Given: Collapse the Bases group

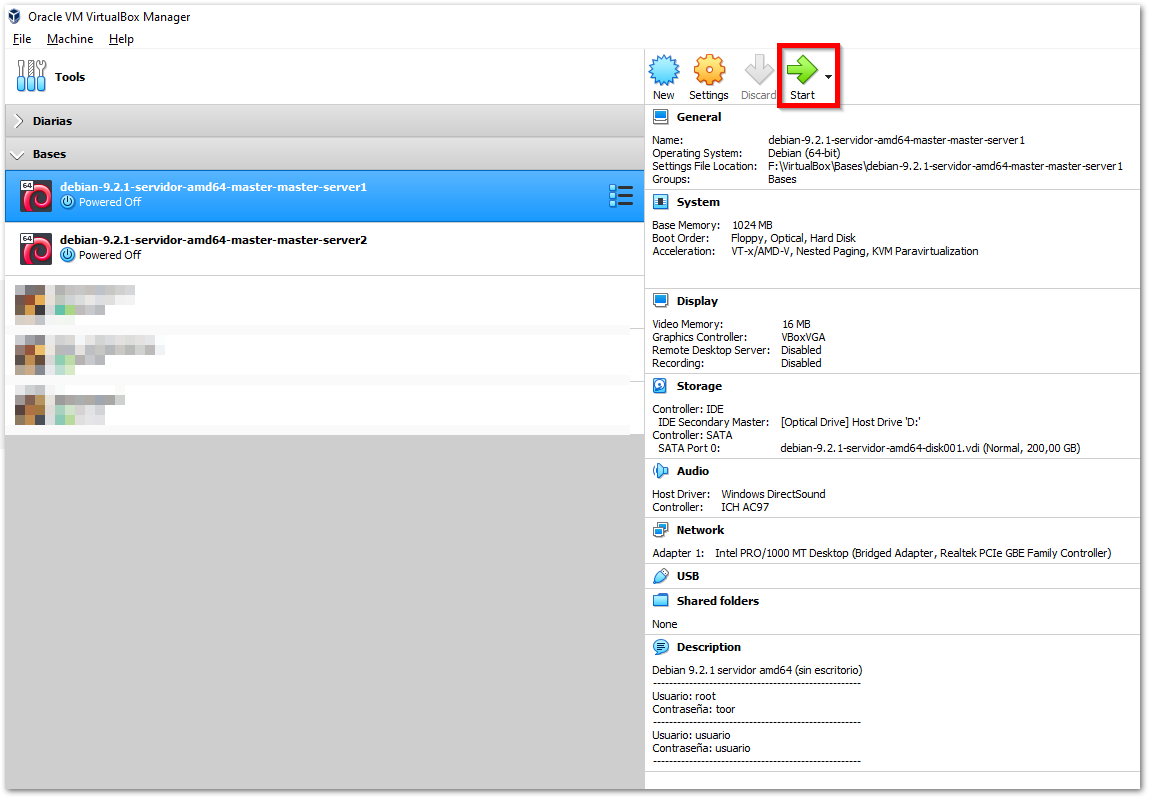Looking at the screenshot, I should (x=18, y=155).
